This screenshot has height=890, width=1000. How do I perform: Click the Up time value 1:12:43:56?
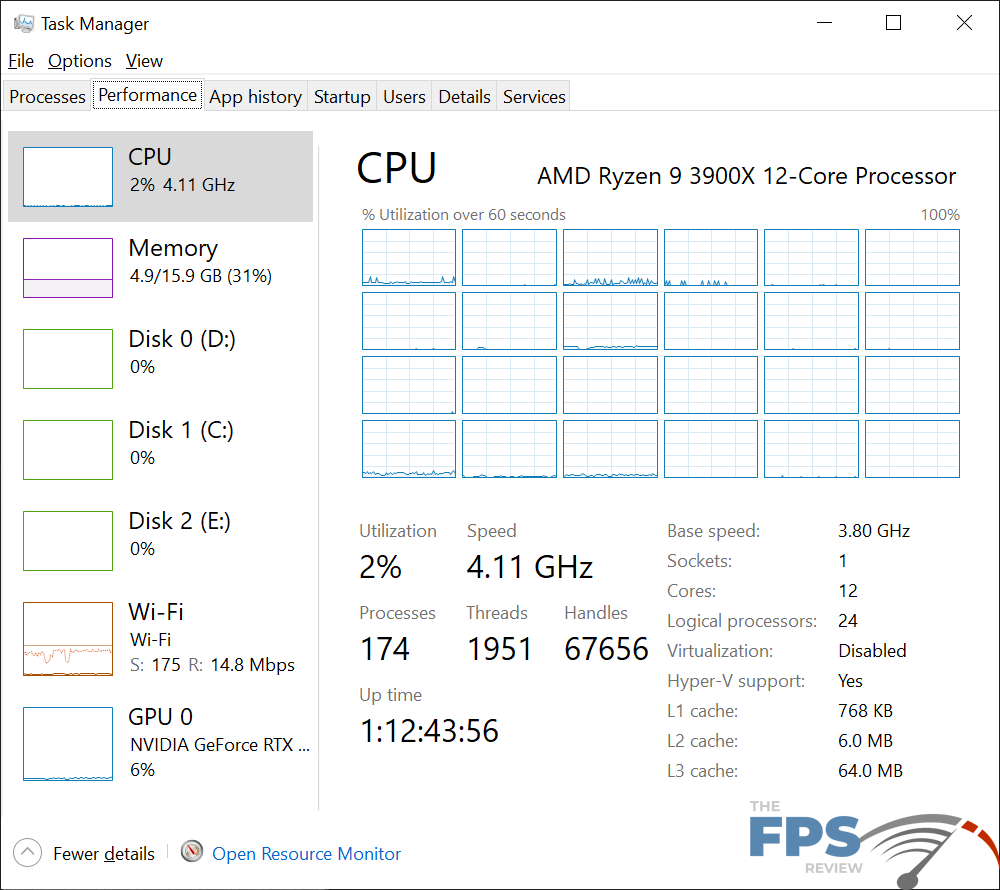[x=429, y=731]
